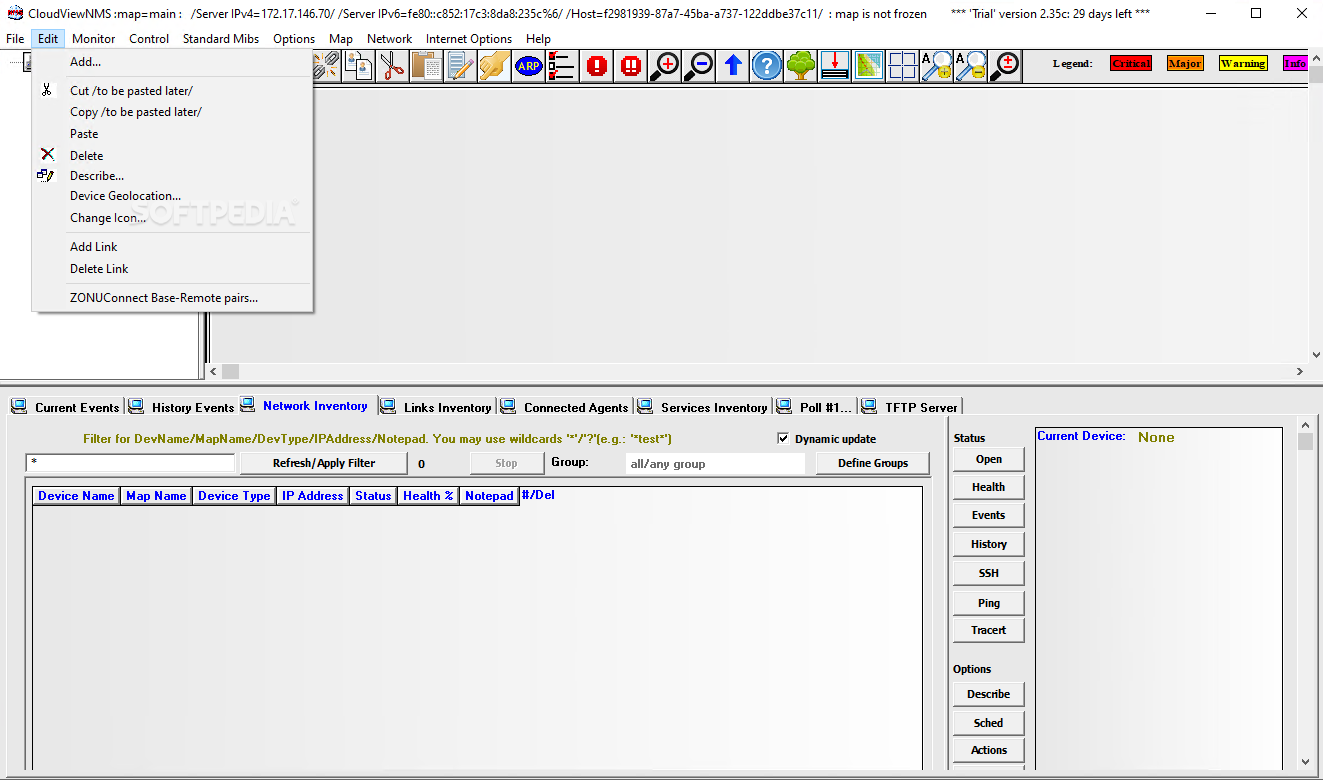Click the Health % column header
Screen dimensions: 1323x780
(428, 496)
